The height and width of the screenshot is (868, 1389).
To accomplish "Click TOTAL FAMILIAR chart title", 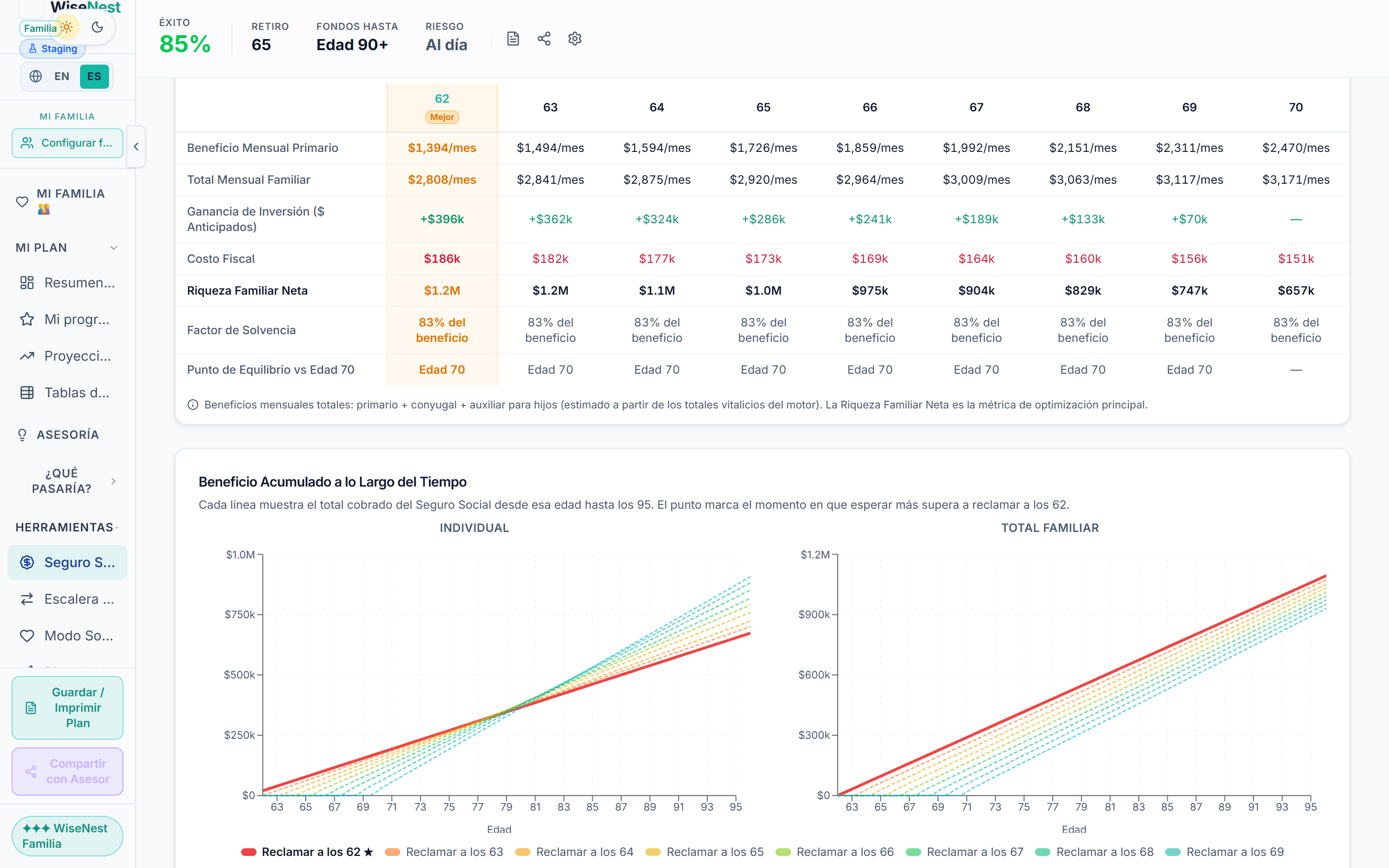I will 1050,528.
